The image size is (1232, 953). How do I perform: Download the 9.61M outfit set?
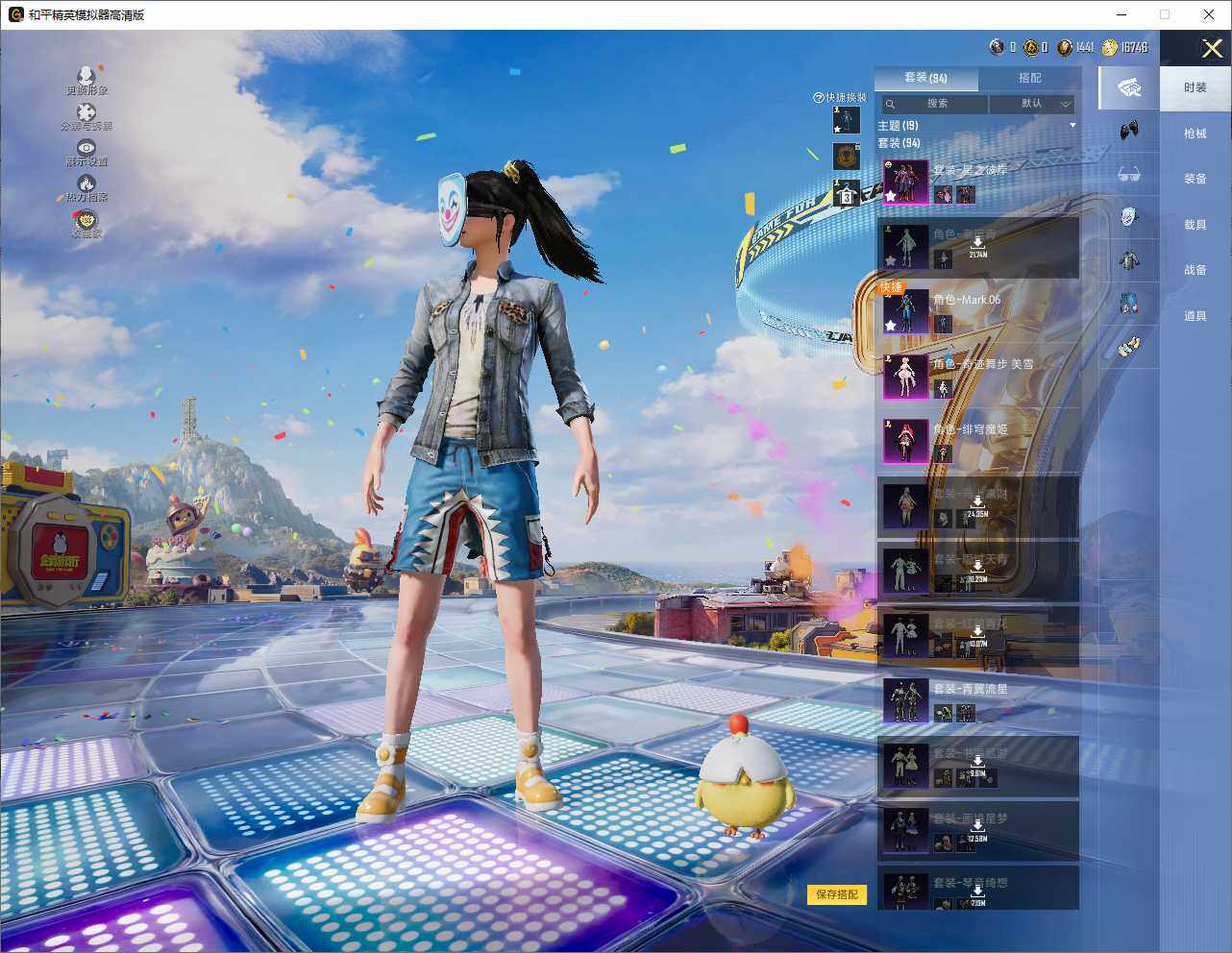click(x=977, y=766)
